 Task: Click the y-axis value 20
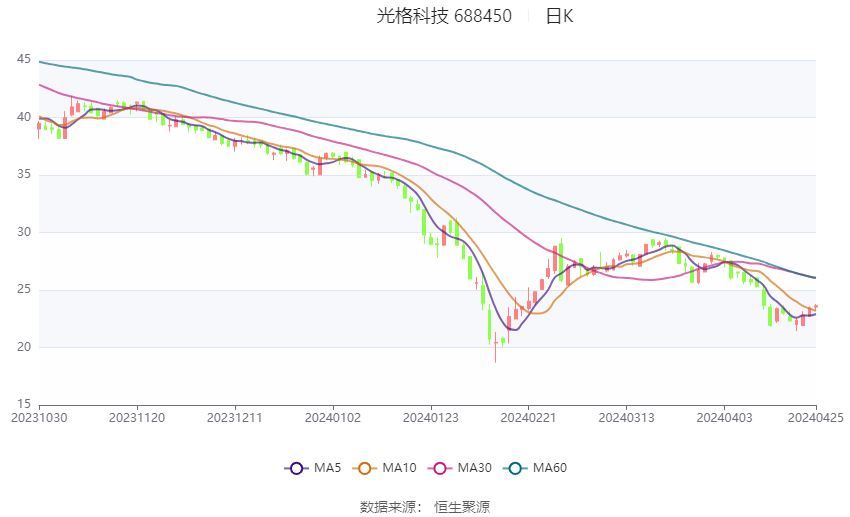[x=24, y=347]
